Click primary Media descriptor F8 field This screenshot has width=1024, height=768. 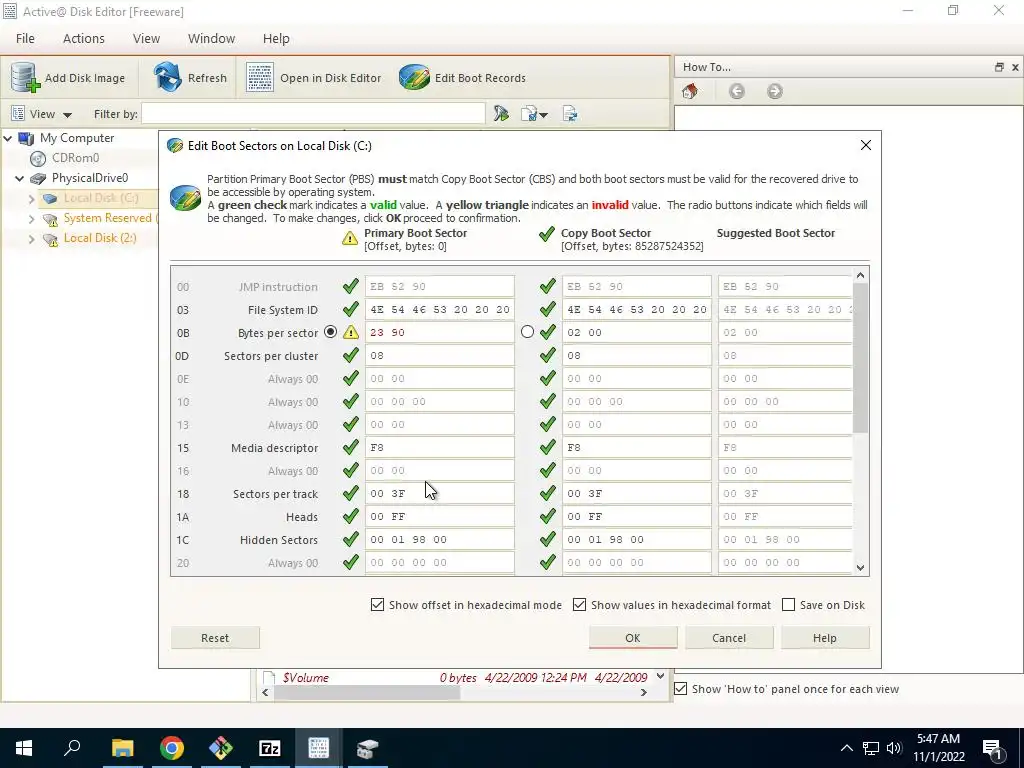(x=440, y=447)
